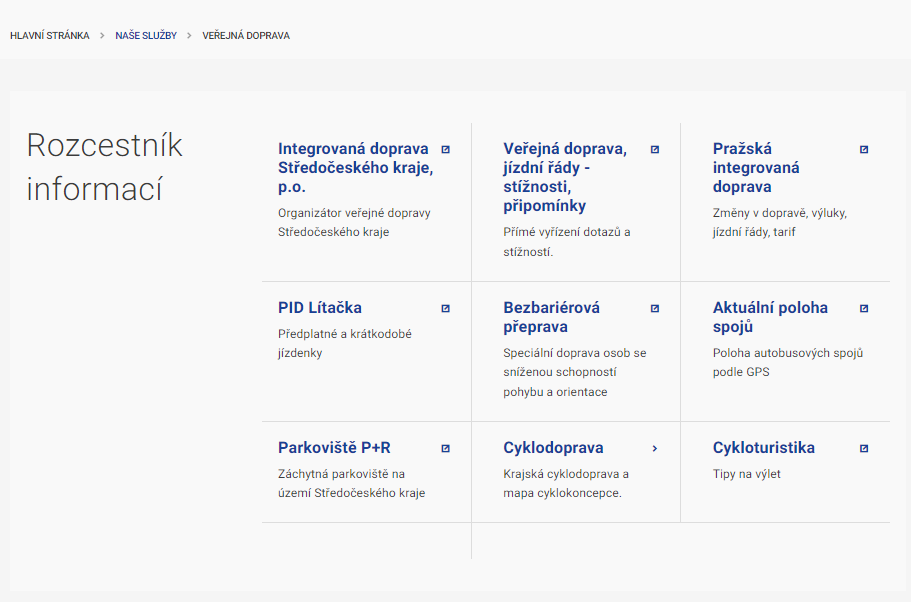Viewport: 912px width, 602px height.
Task: Click external link icon next to Aktuální poloha spojů
Action: [x=864, y=308]
